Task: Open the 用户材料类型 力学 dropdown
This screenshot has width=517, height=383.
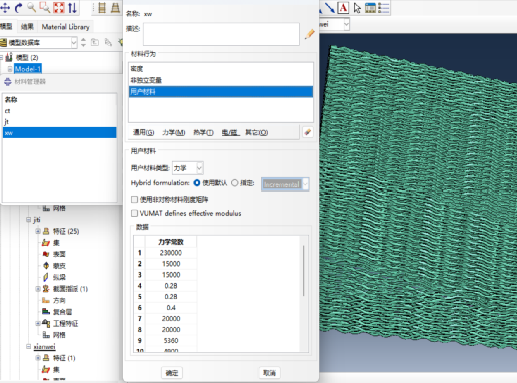Action: point(188,168)
